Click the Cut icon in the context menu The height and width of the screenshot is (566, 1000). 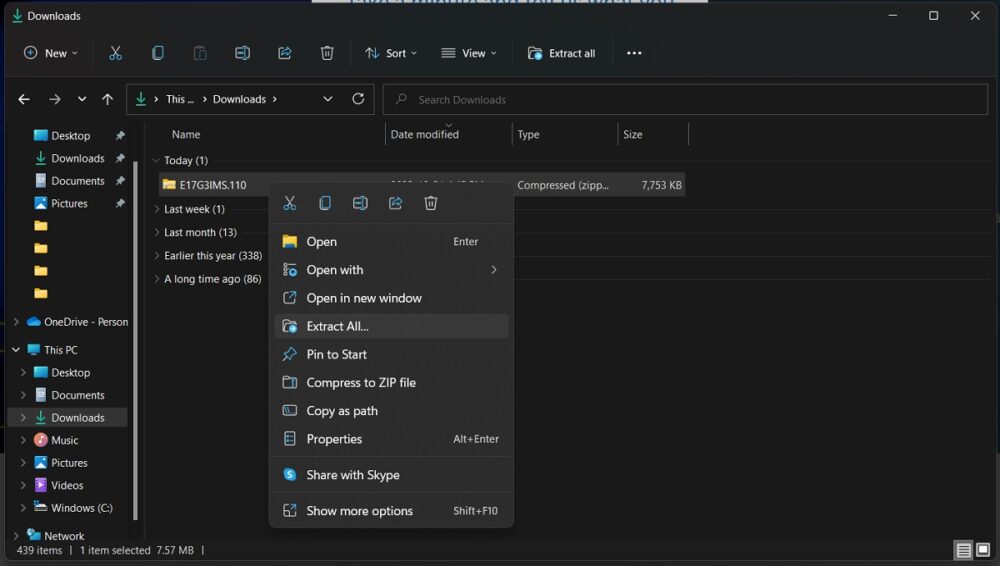pyautogui.click(x=290, y=203)
